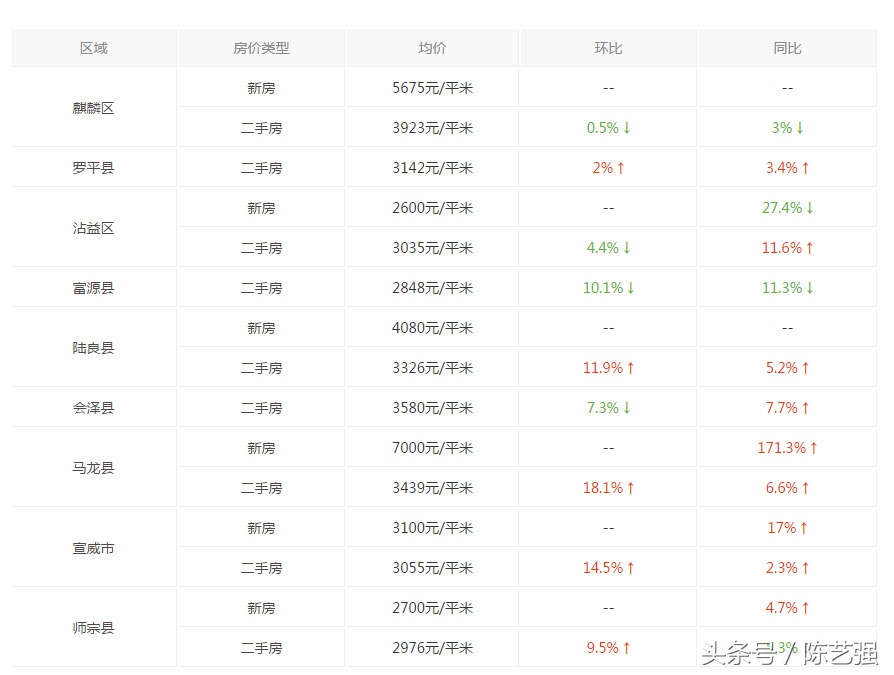The height and width of the screenshot is (675, 894).
Task: Click the 3035元/平米 price cell
Action: point(432,248)
